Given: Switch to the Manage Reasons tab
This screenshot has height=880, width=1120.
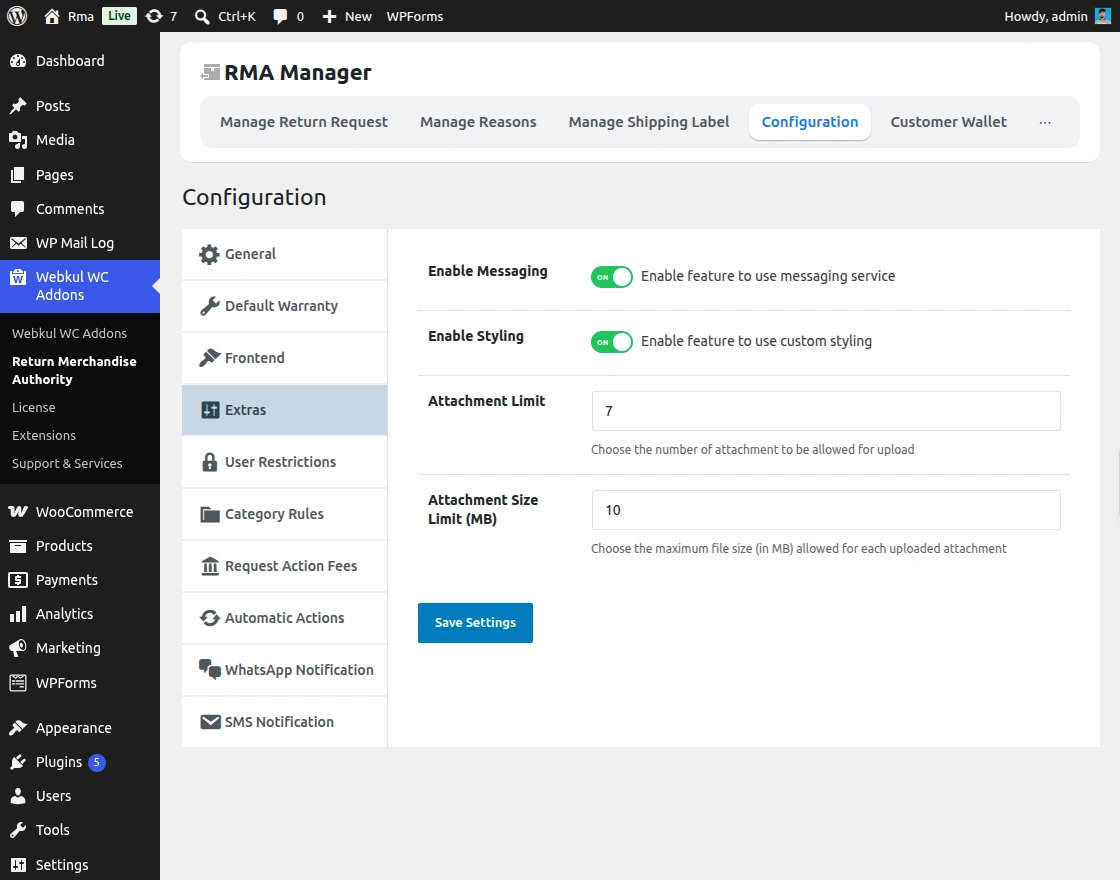Looking at the screenshot, I should click(x=478, y=122).
